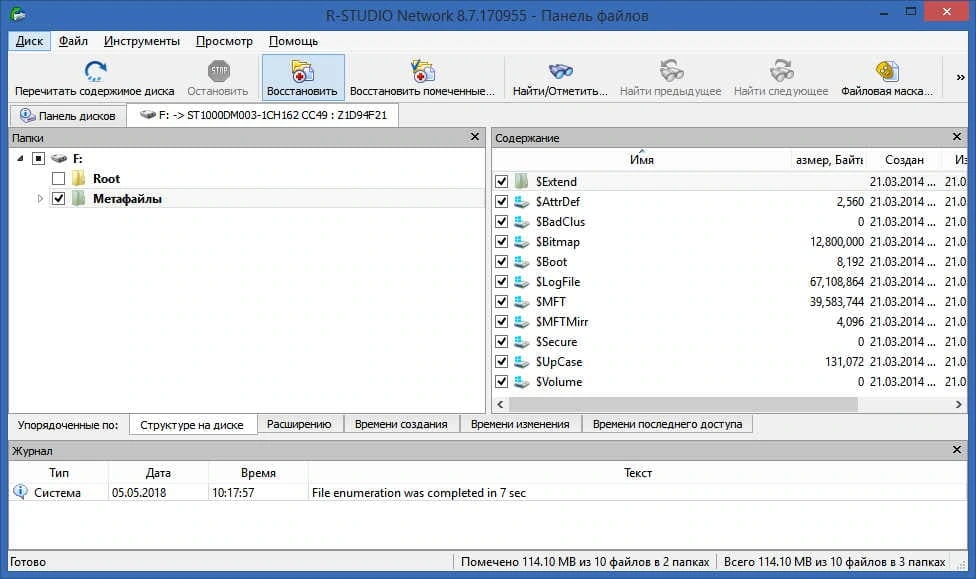
Task: Close the Журнал panel
Action: [957, 450]
